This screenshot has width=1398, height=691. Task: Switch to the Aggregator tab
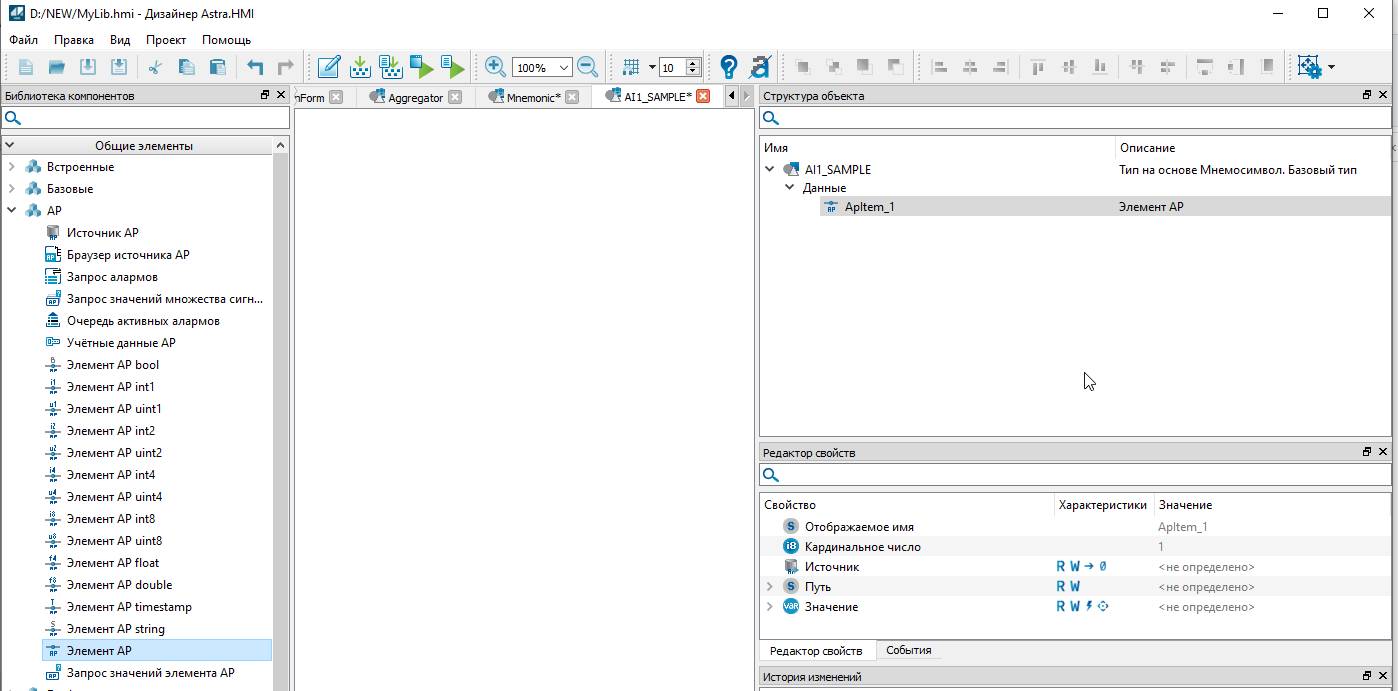tap(415, 97)
